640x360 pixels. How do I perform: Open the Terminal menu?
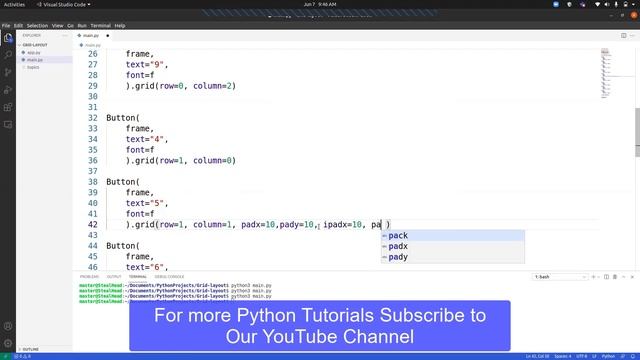pos(100,25)
